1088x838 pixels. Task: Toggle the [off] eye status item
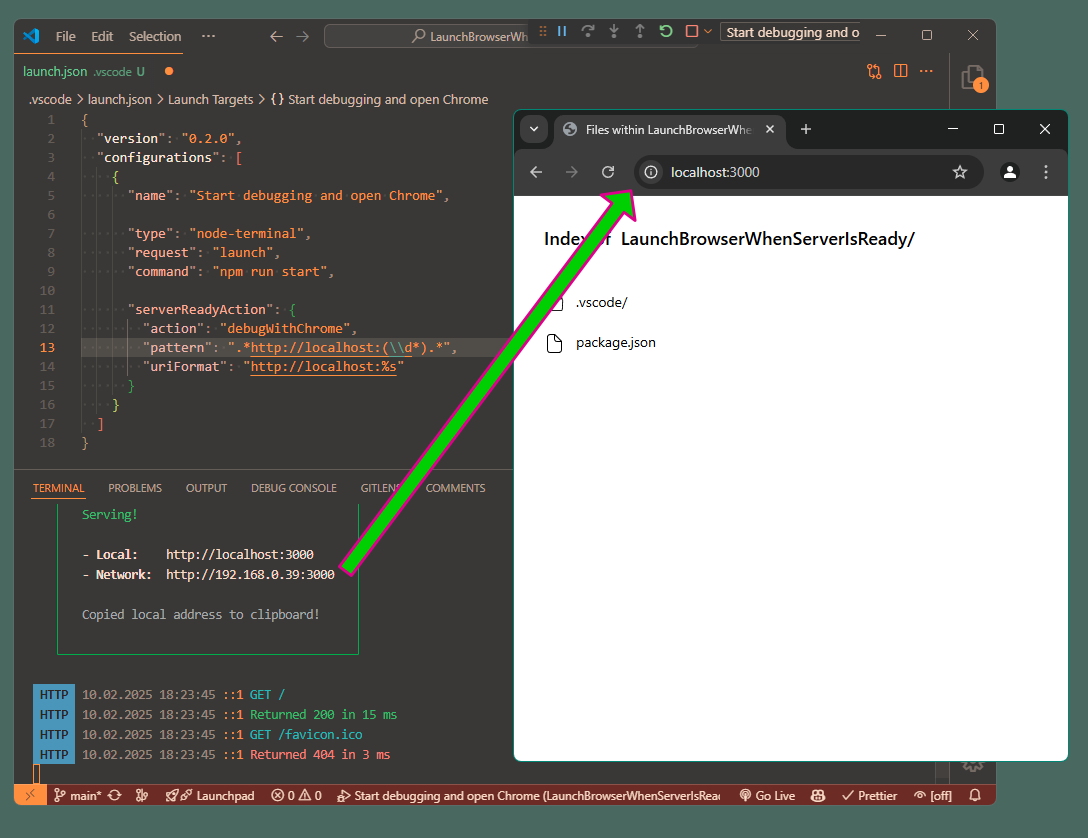click(933, 795)
